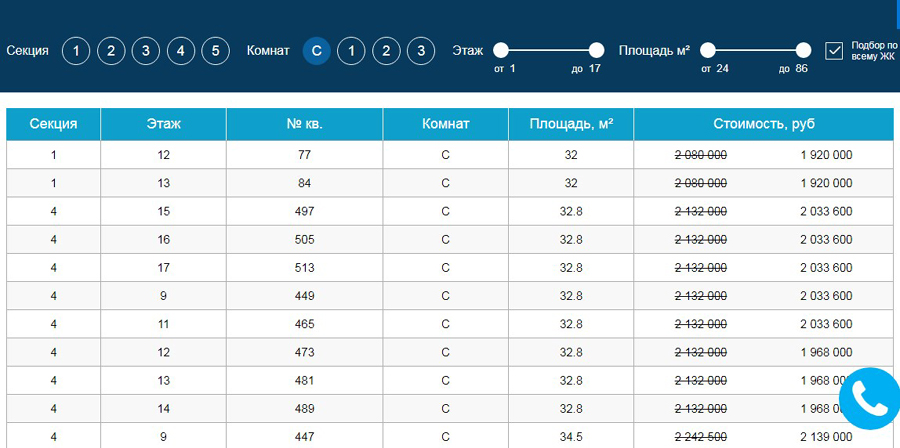
Task: Click the 'от 24' area minimum value
Action: point(715,69)
